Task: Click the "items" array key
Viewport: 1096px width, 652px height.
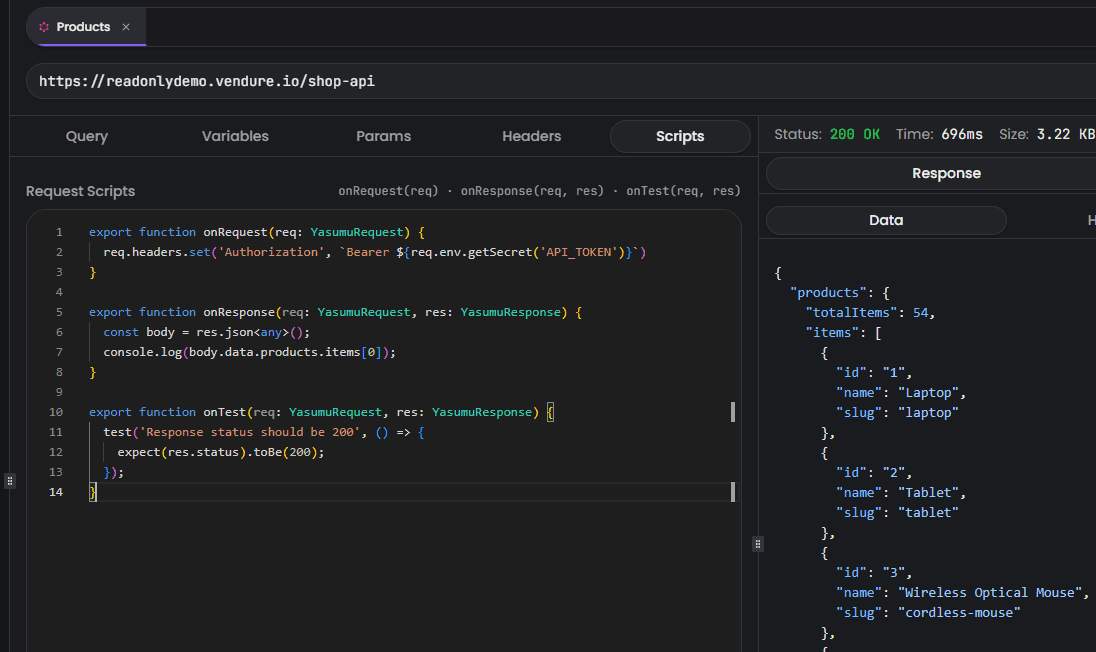Action: click(832, 333)
